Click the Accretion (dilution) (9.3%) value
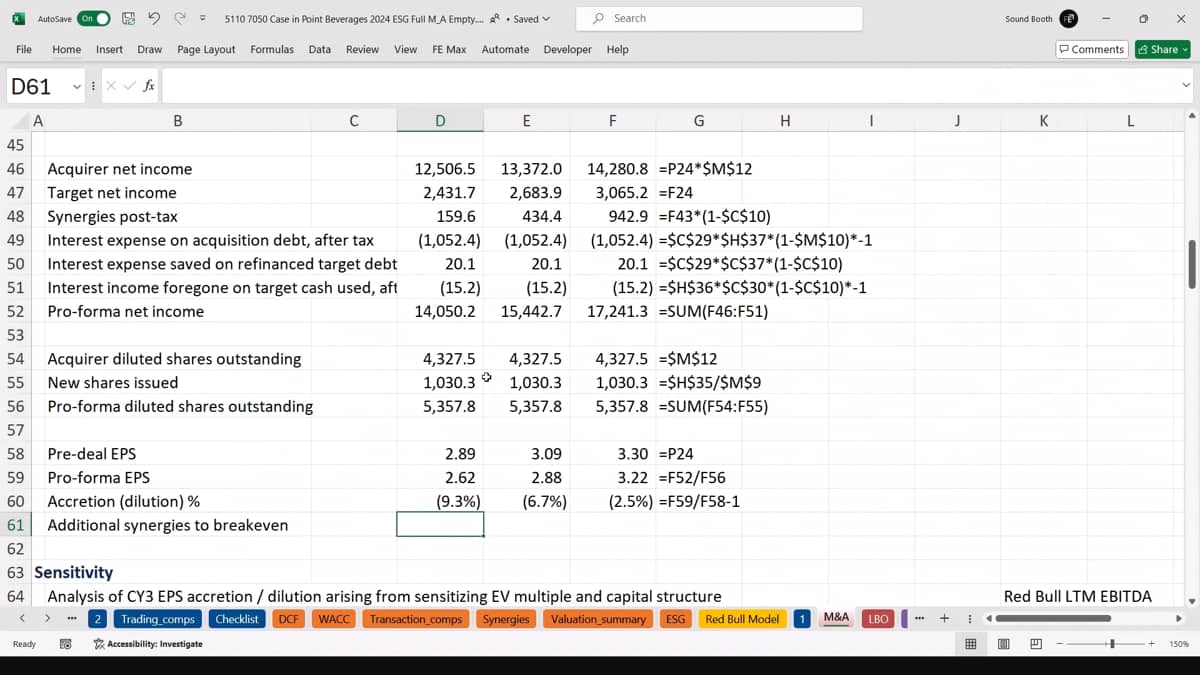The height and width of the screenshot is (675, 1200). click(x=458, y=501)
